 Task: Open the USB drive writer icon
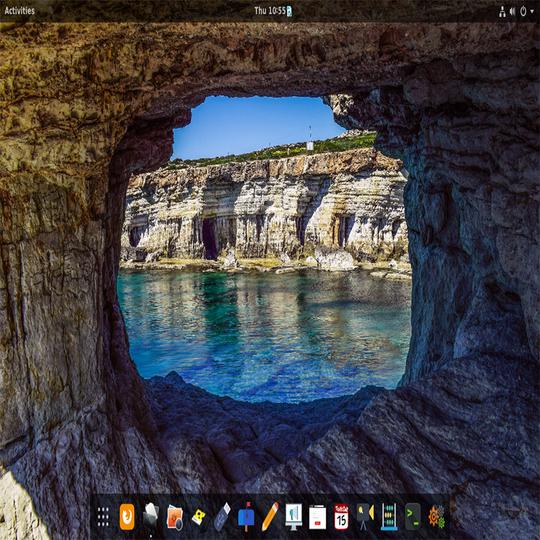[222, 517]
